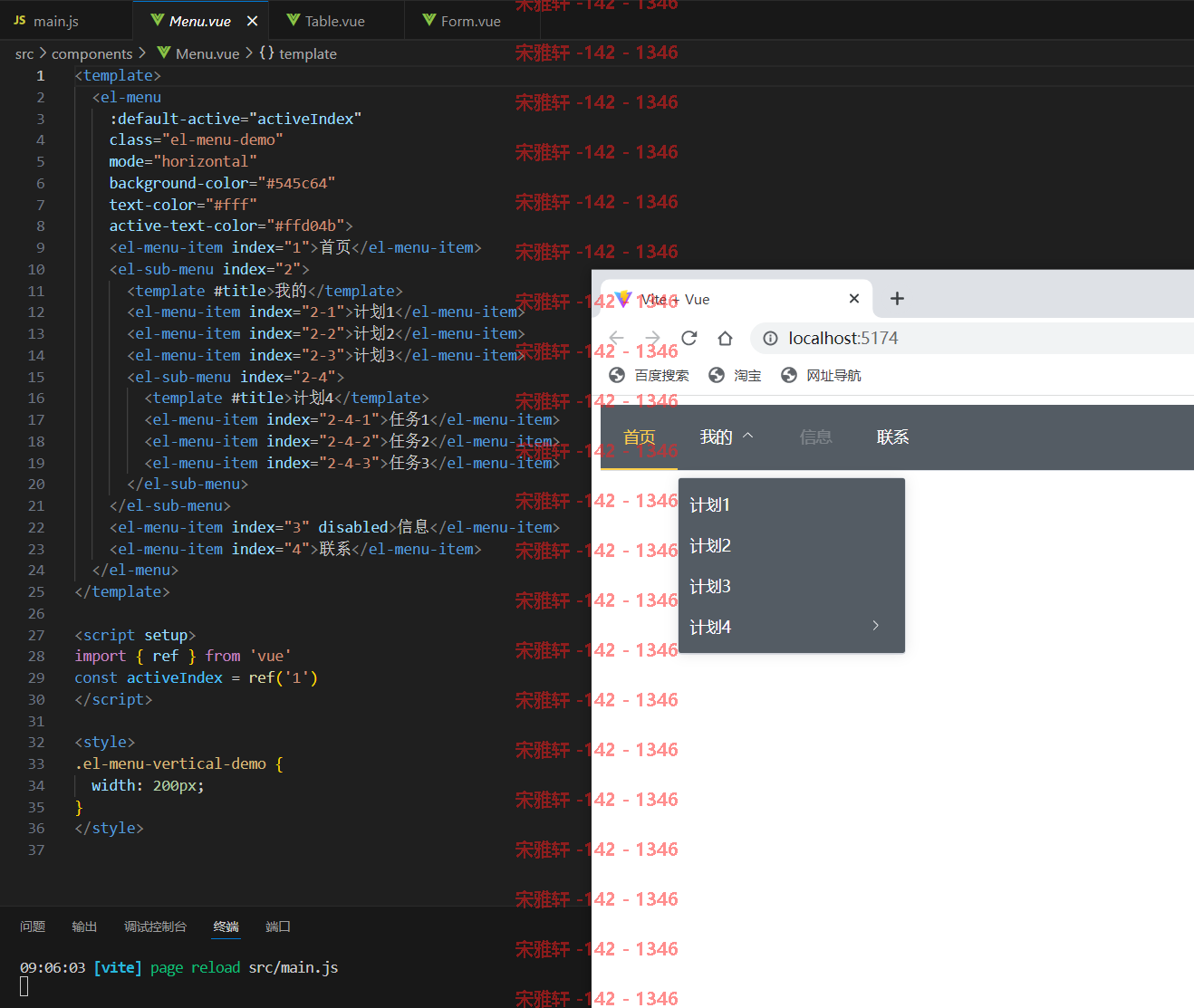Click the template breadcrumb segment
The image size is (1194, 1008).
pyautogui.click(x=308, y=54)
